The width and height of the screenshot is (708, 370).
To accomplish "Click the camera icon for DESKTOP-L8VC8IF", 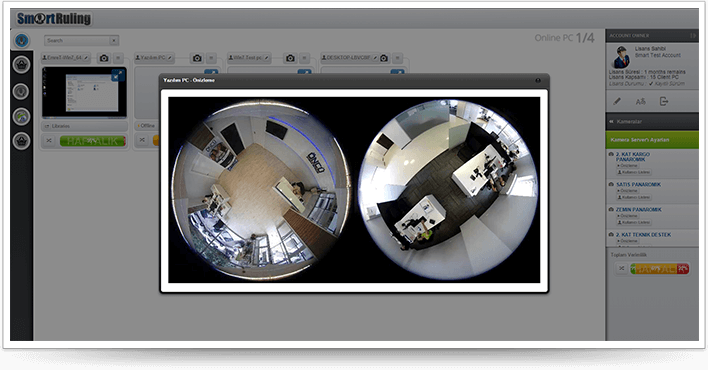I will 384,58.
